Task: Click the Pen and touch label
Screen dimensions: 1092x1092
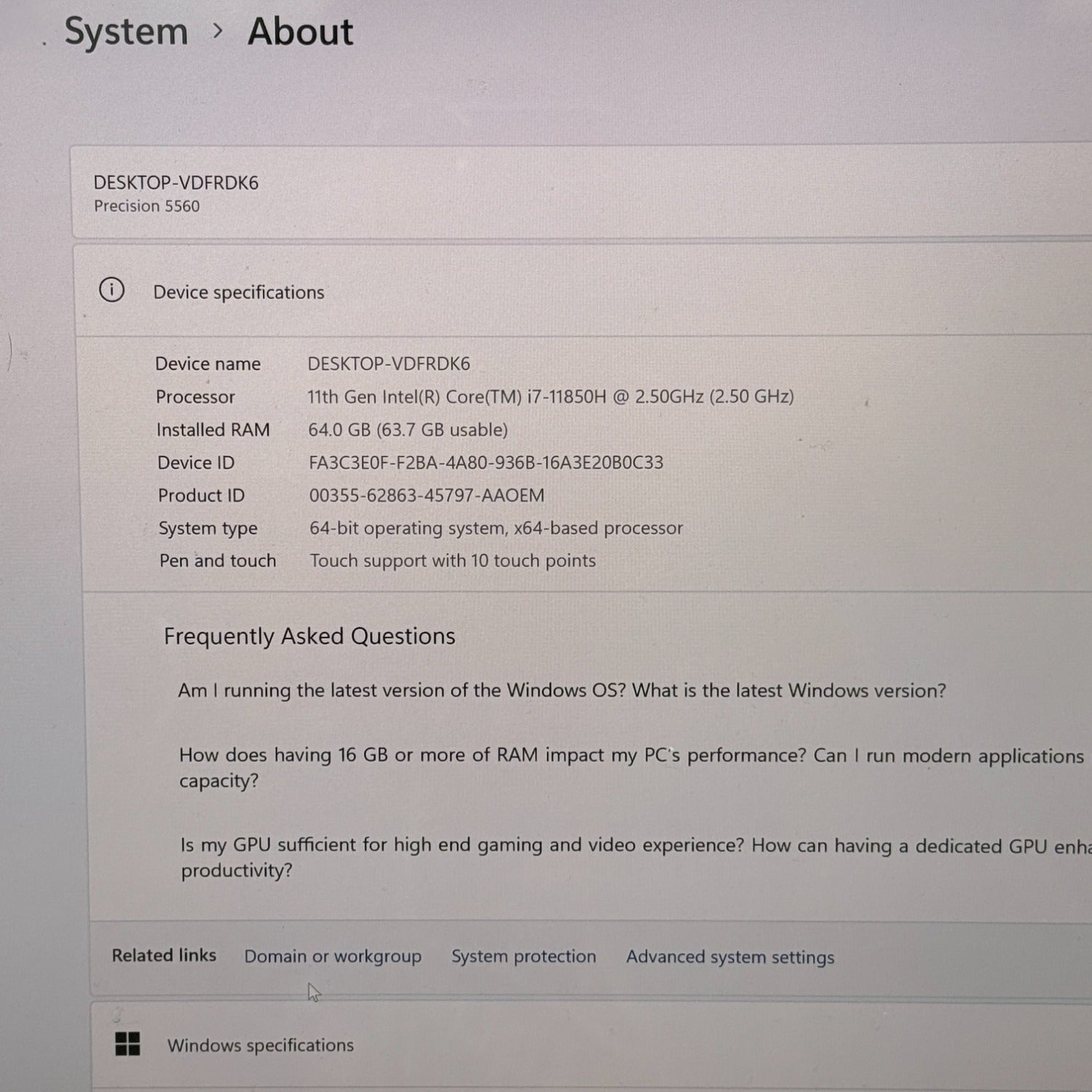Action: pos(218,561)
